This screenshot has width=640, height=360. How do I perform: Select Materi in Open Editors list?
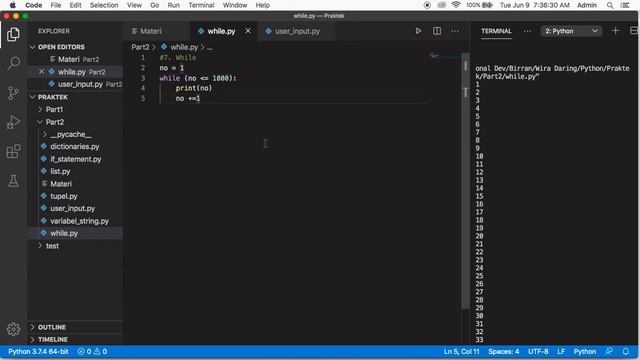(76, 59)
